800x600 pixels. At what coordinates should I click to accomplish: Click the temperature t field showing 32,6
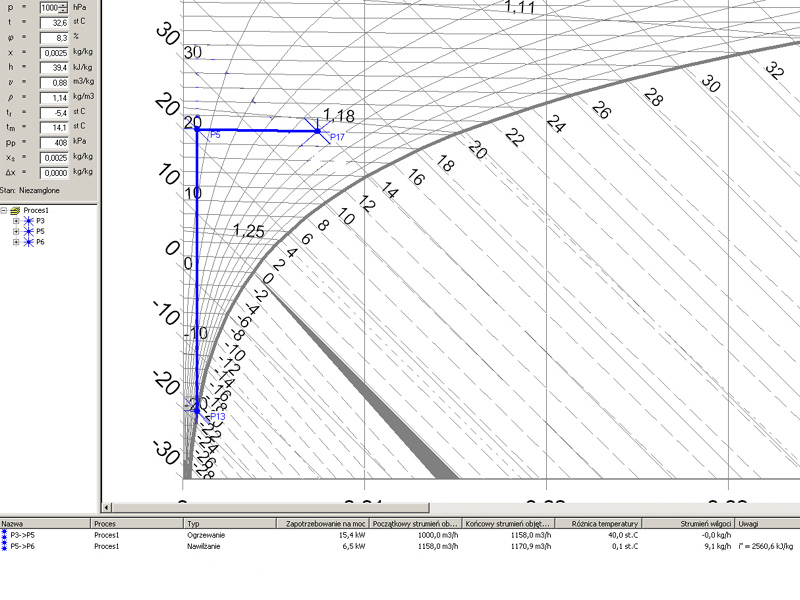(x=54, y=22)
